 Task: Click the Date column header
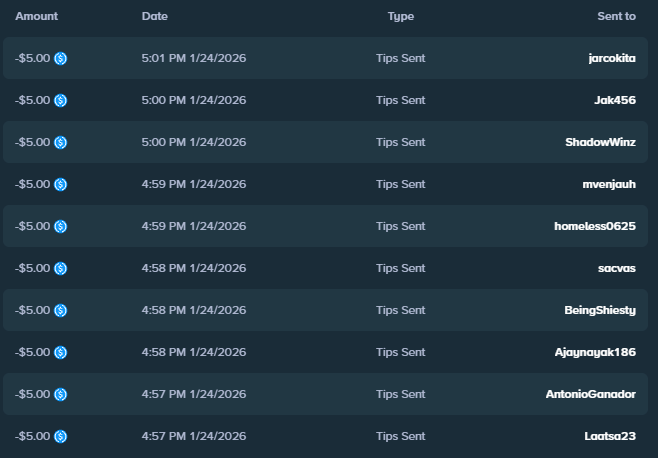[x=154, y=16]
